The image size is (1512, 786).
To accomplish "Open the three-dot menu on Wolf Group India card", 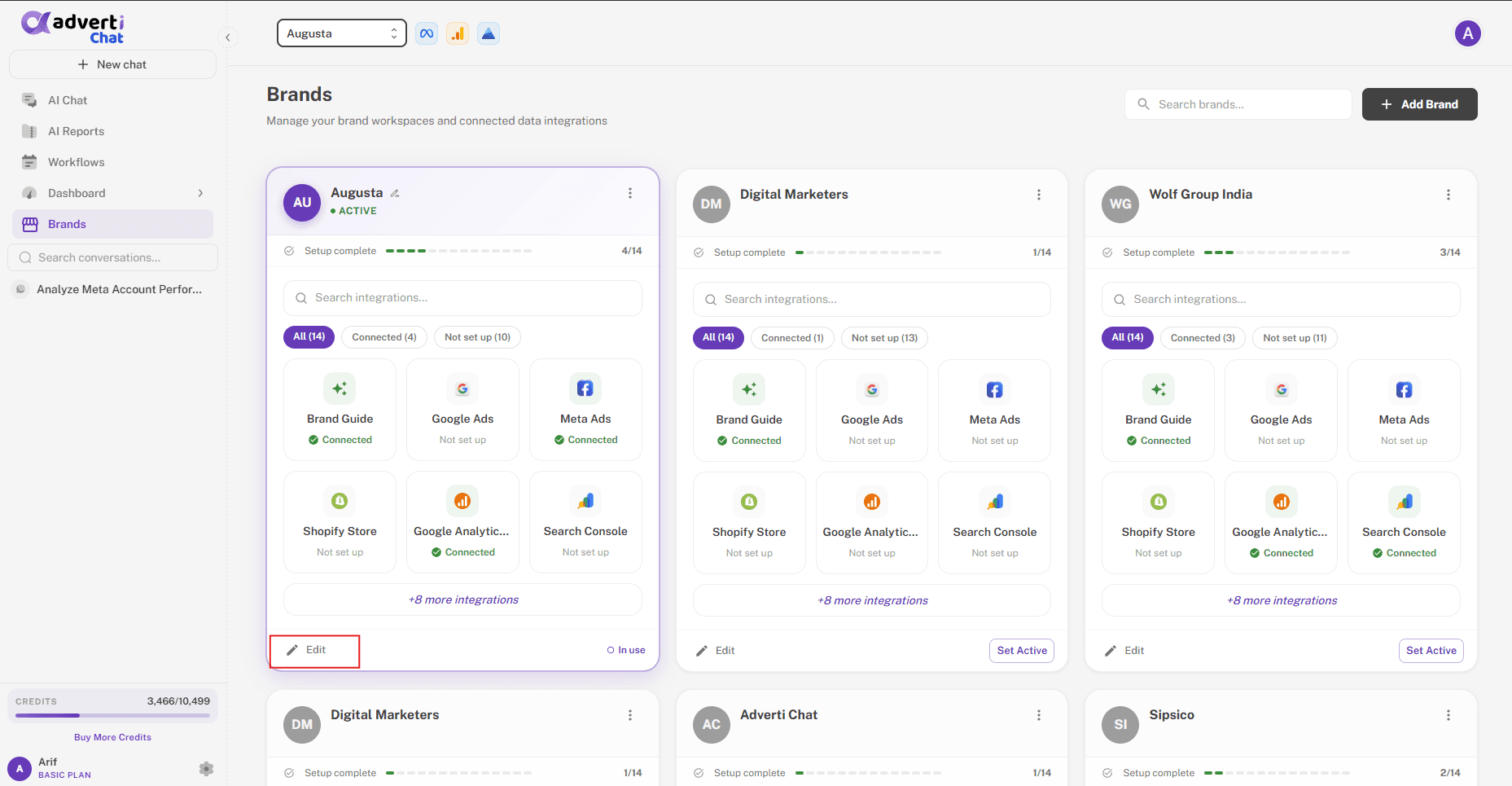I will tap(1448, 195).
